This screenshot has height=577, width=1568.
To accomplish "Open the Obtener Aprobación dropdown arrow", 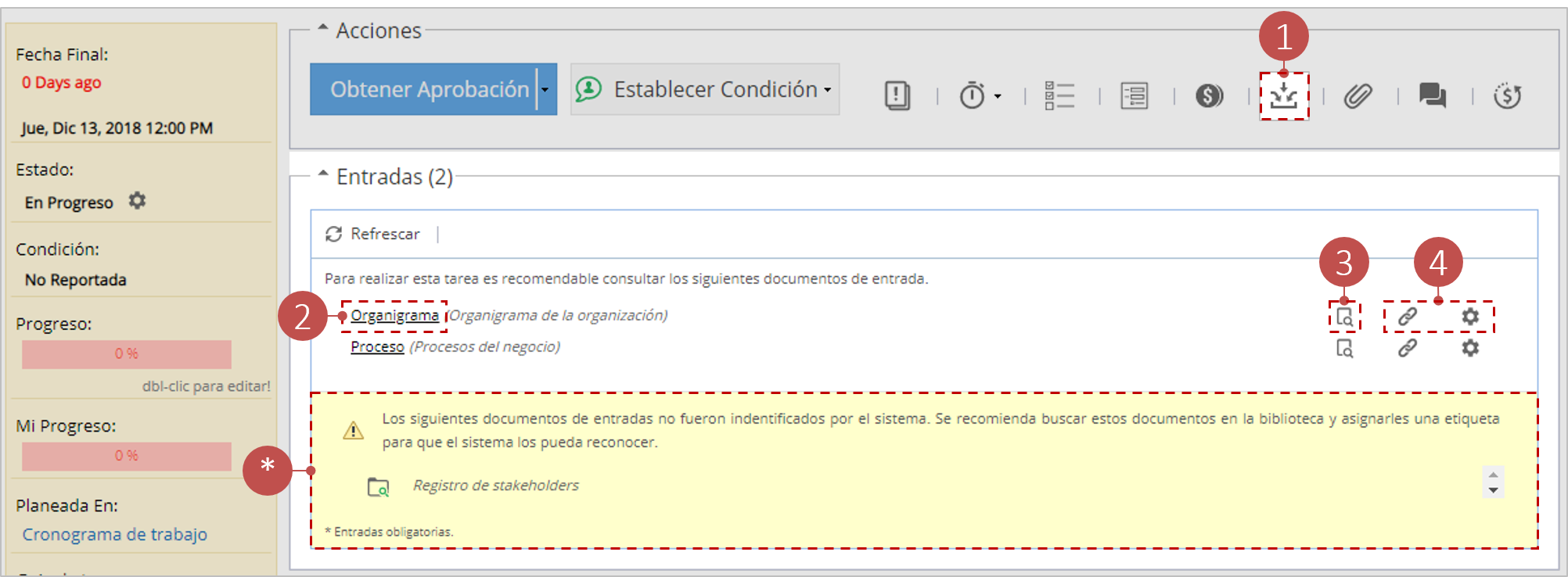I will pos(545,89).
